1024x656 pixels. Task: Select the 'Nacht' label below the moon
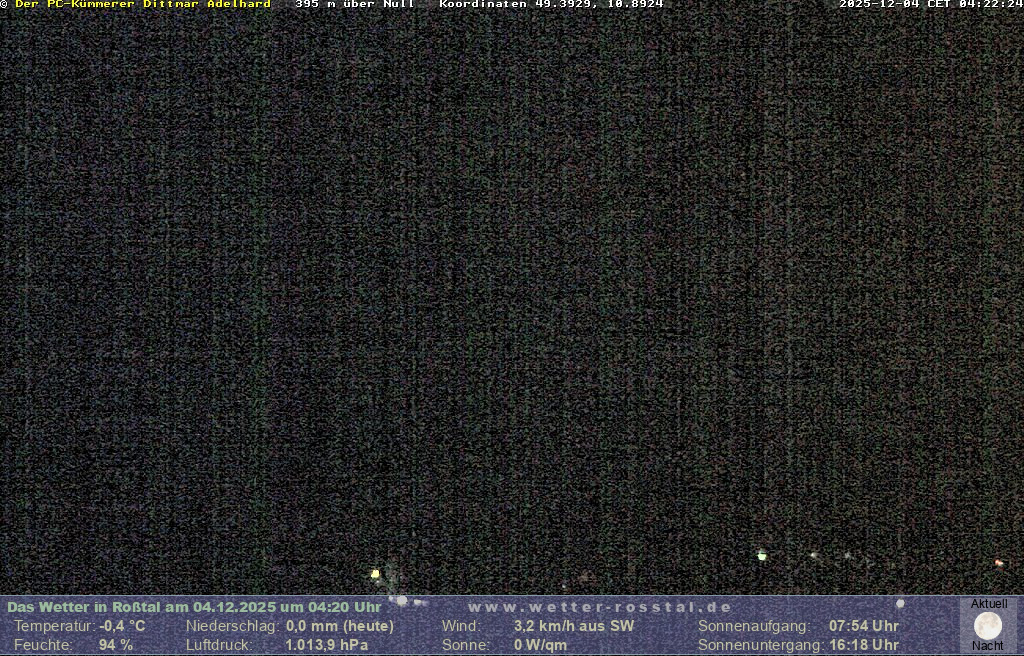coord(988,646)
